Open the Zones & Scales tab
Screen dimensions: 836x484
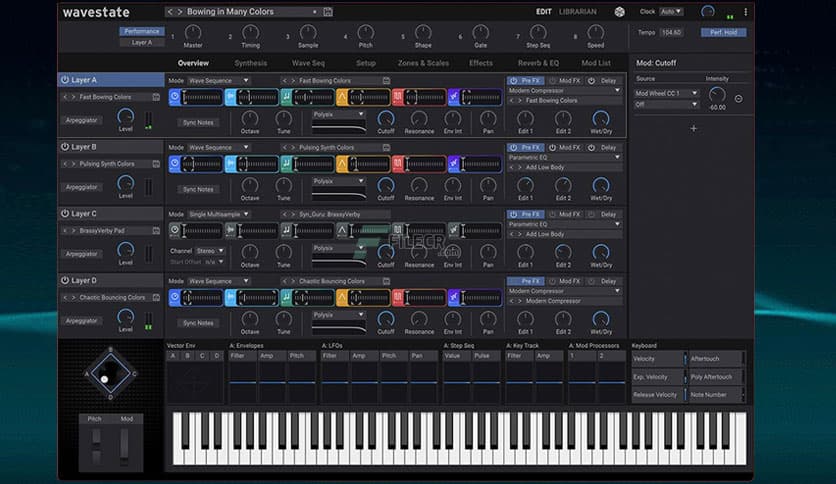[x=423, y=63]
